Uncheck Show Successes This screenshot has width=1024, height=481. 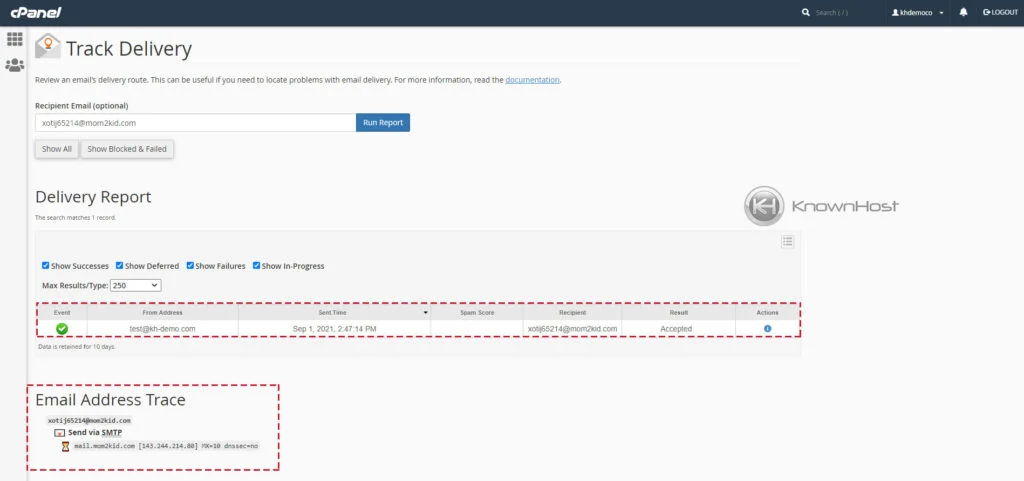pyautogui.click(x=45, y=266)
